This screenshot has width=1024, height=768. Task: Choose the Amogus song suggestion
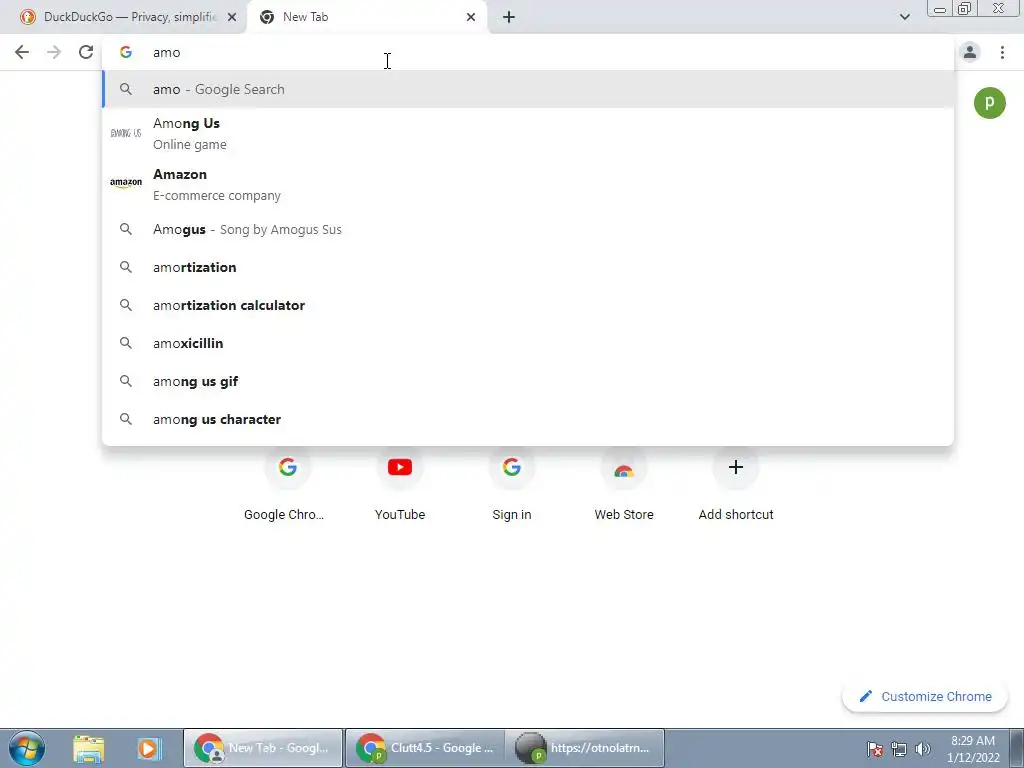tap(528, 229)
